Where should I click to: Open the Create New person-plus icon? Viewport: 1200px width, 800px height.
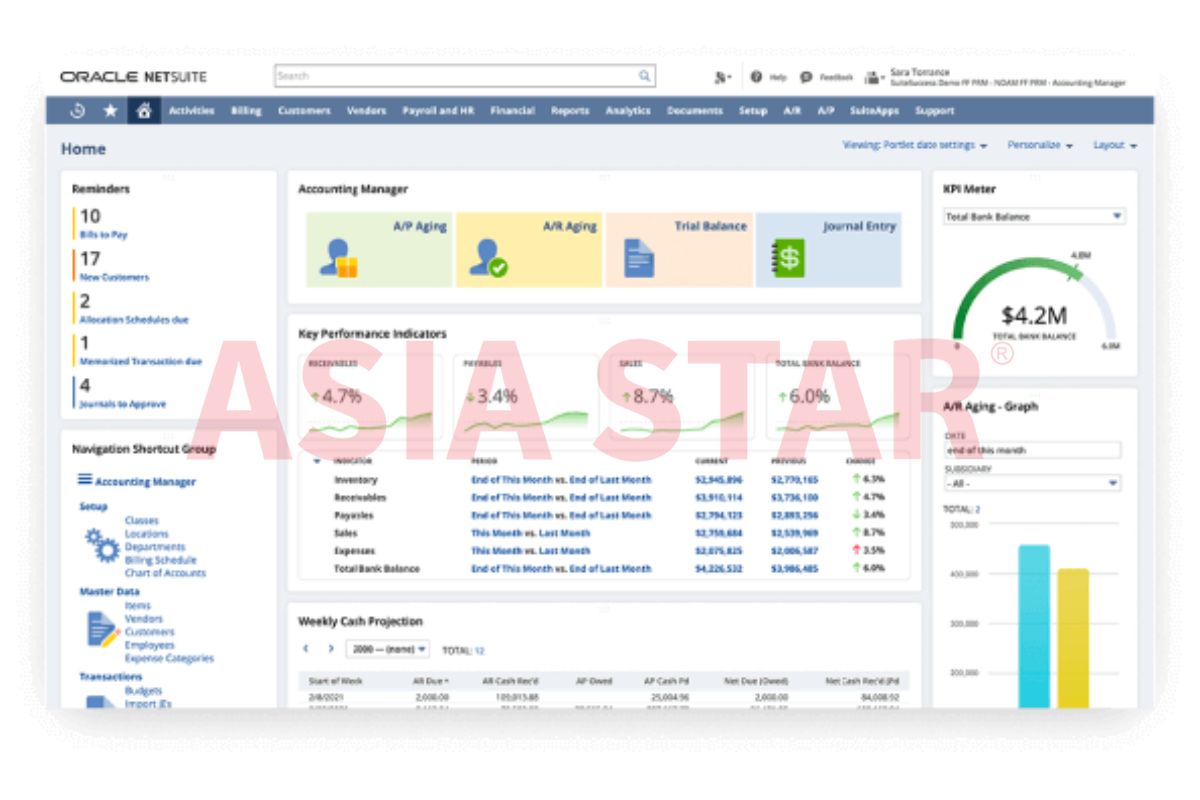click(x=721, y=77)
